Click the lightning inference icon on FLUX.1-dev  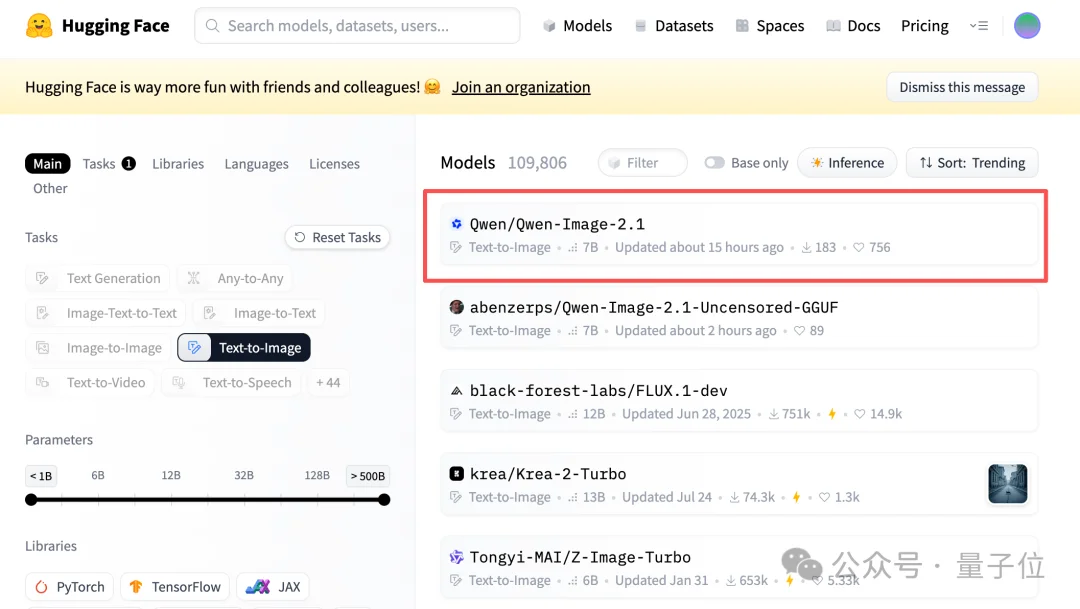(832, 414)
